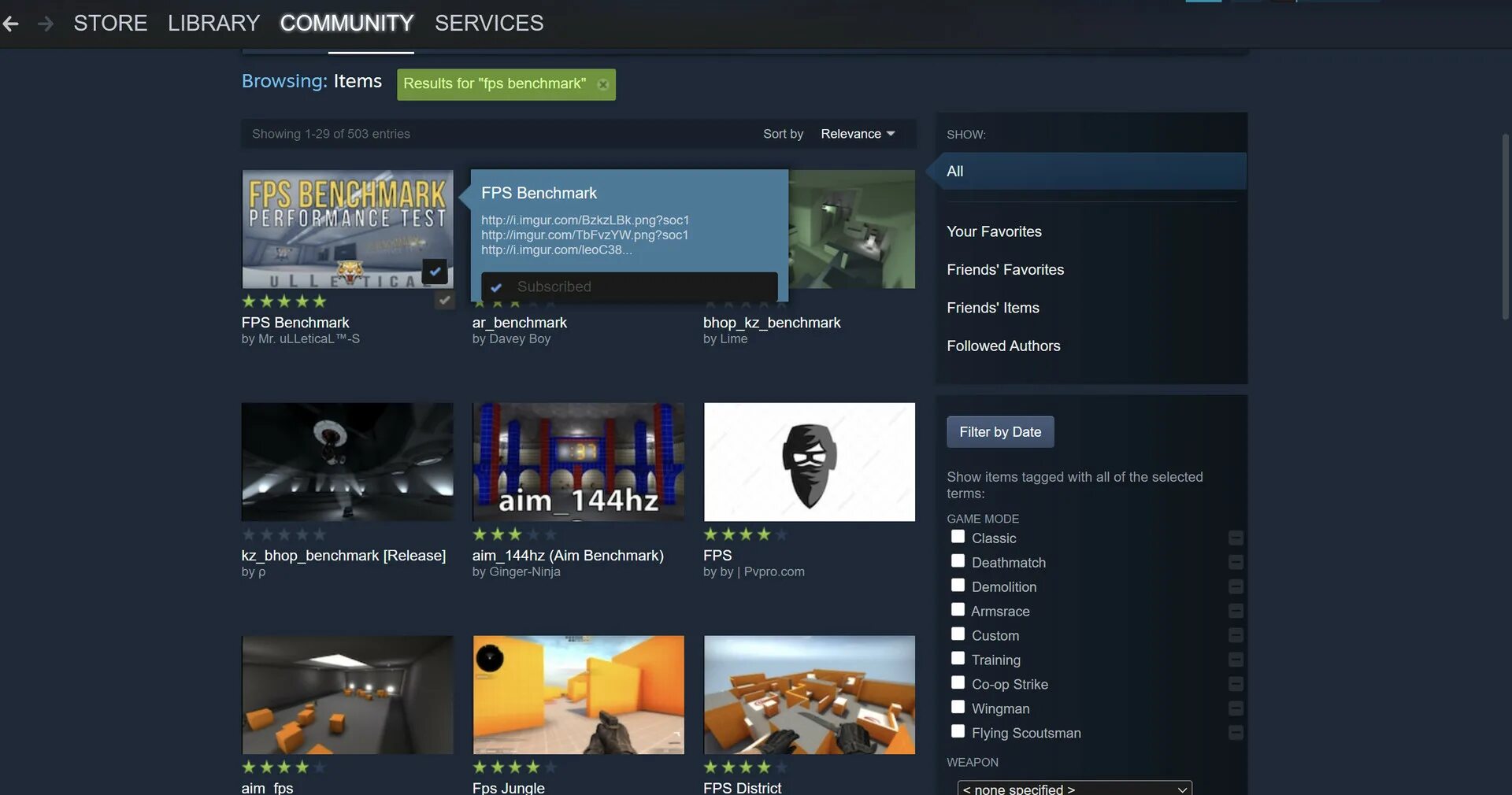Viewport: 1512px width, 795px height.
Task: Open the Fps Jungle item link
Action: tap(508, 787)
